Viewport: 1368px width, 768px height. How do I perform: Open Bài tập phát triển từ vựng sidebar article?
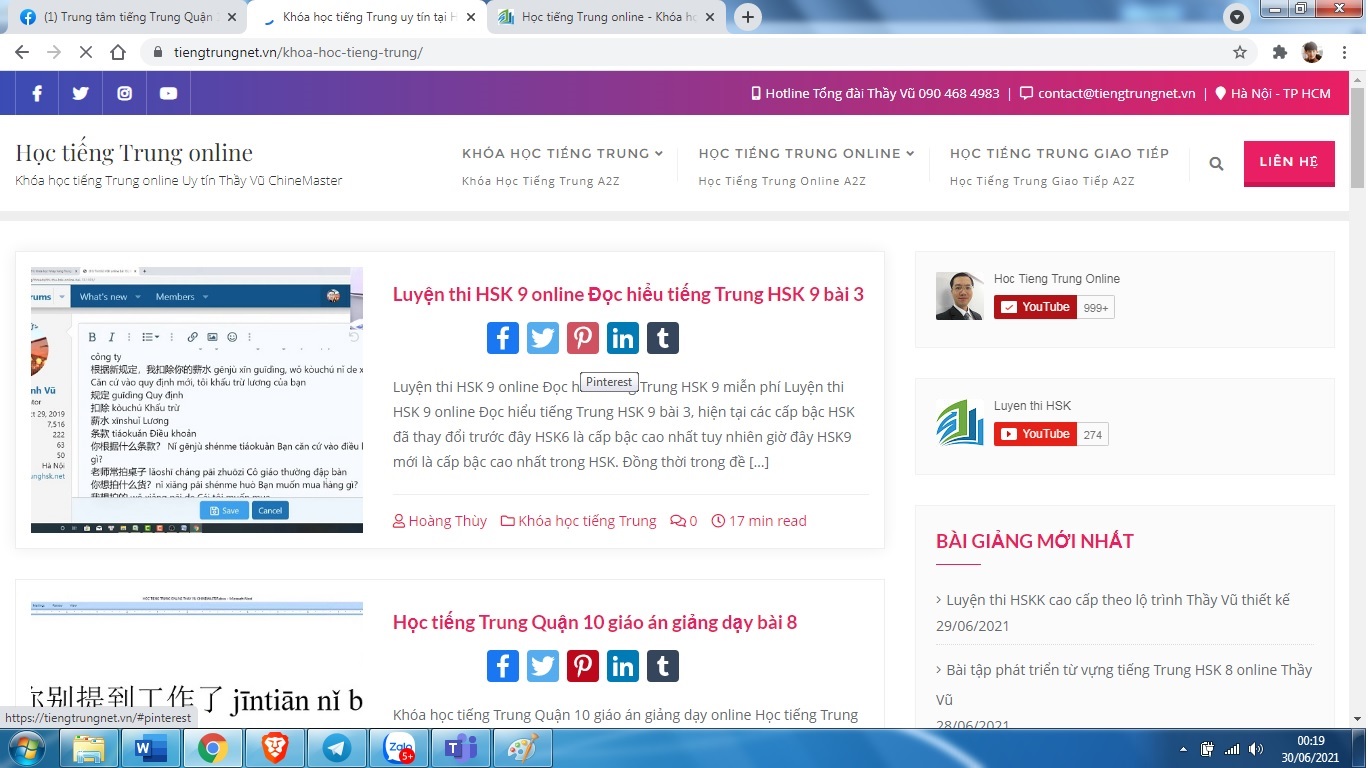1124,684
